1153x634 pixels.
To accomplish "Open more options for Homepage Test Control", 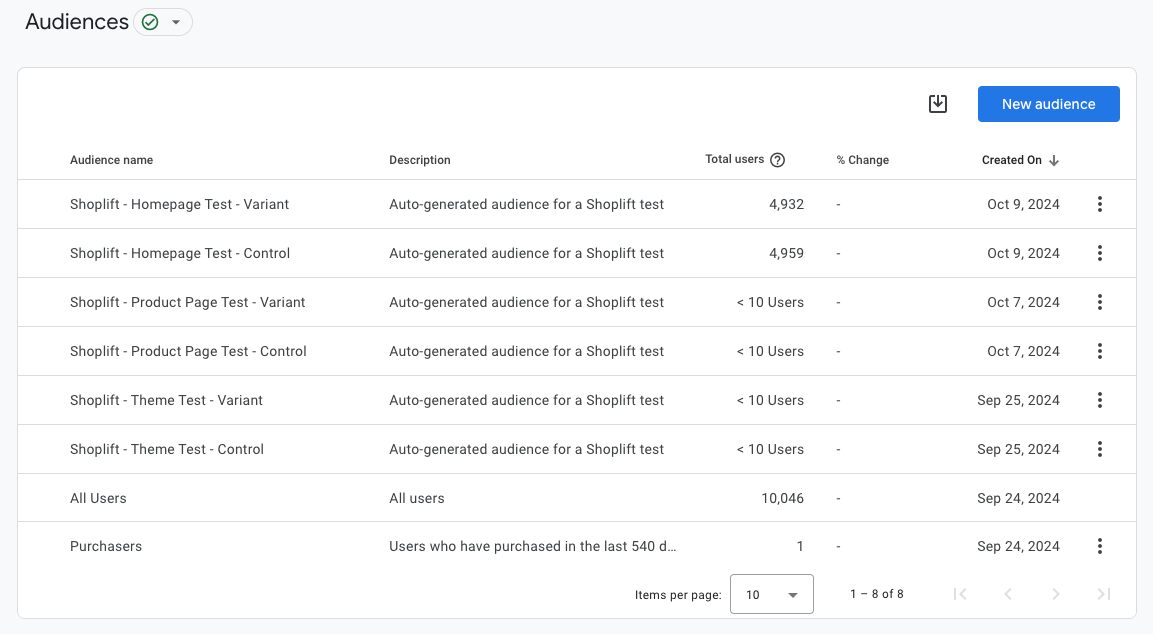I will click(1099, 253).
